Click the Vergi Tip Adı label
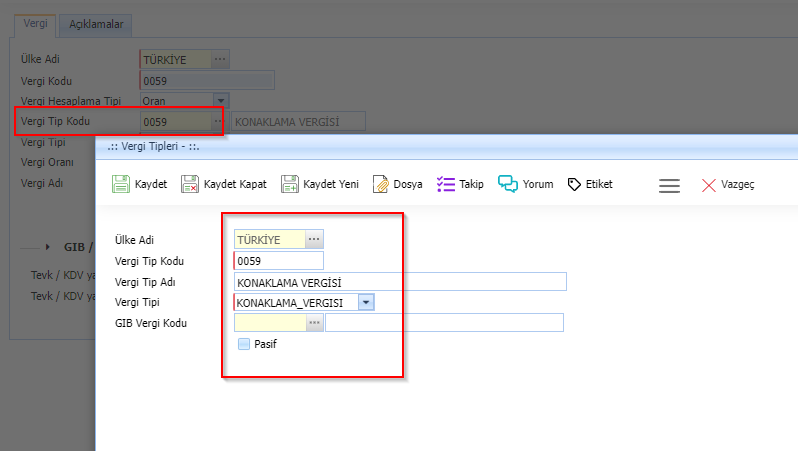798x451 pixels. tap(145, 282)
